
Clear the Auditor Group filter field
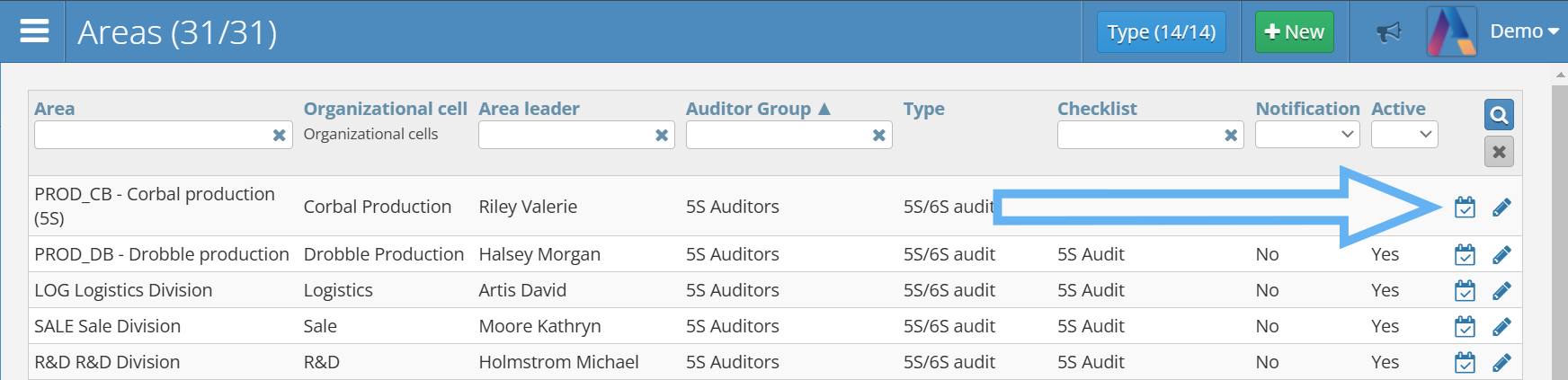click(879, 136)
